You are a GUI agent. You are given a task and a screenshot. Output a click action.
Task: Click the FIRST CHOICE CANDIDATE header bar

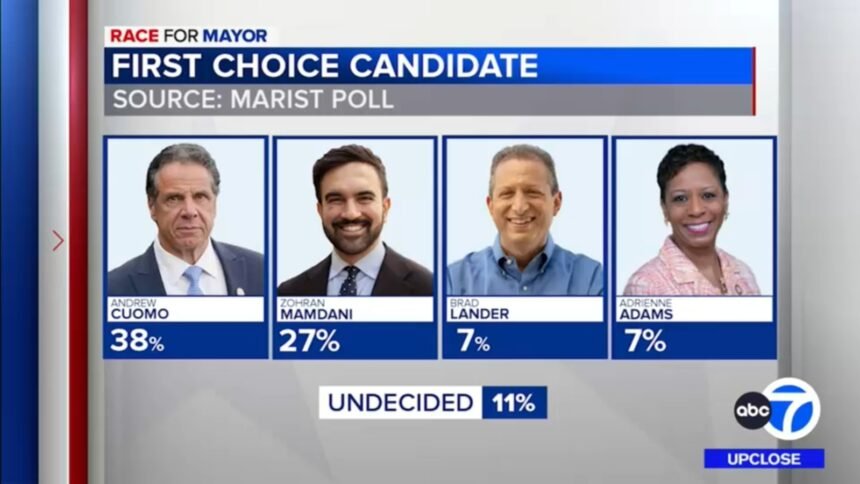[x=429, y=66]
